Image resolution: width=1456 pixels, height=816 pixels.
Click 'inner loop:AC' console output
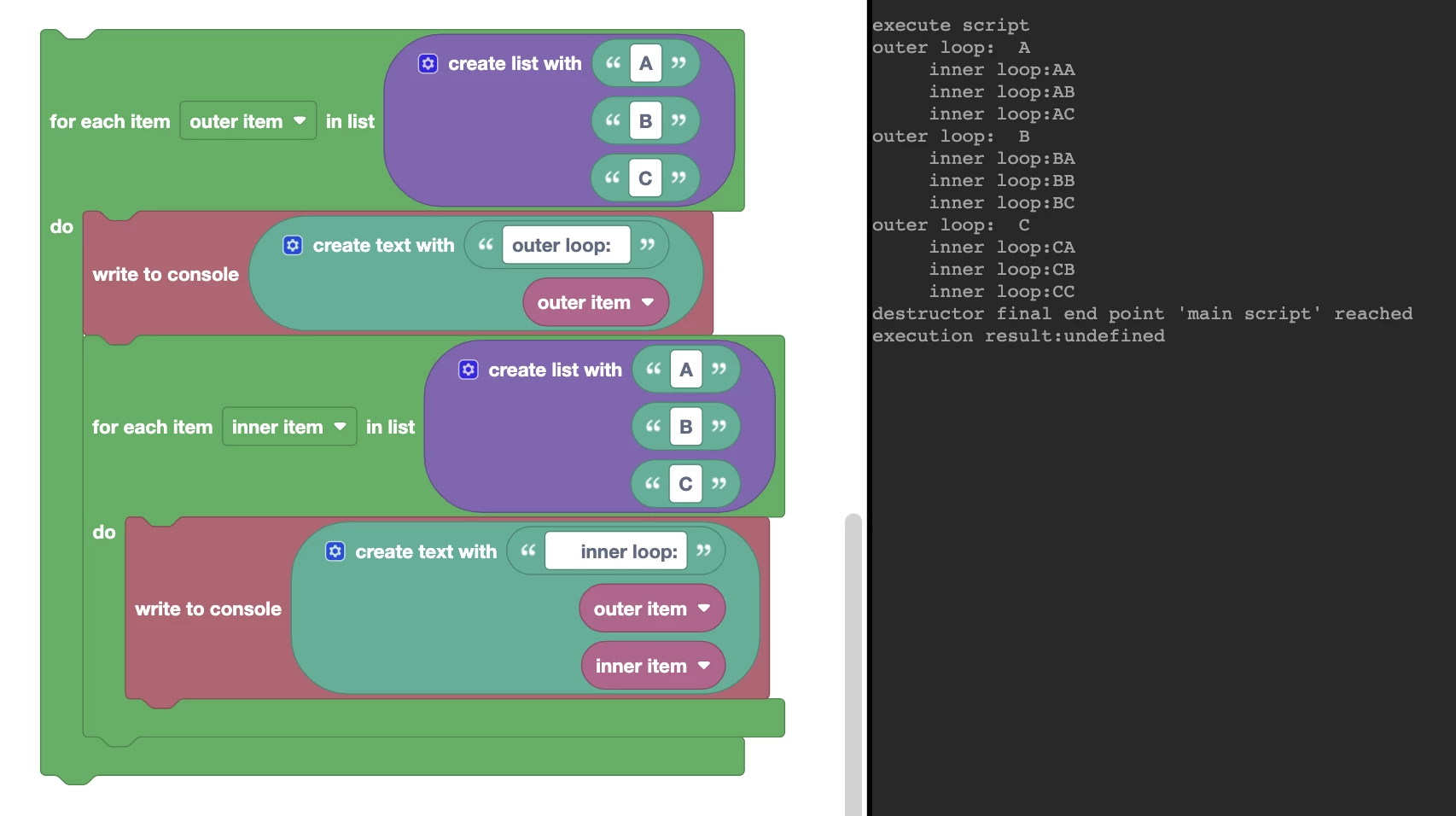coord(1002,114)
